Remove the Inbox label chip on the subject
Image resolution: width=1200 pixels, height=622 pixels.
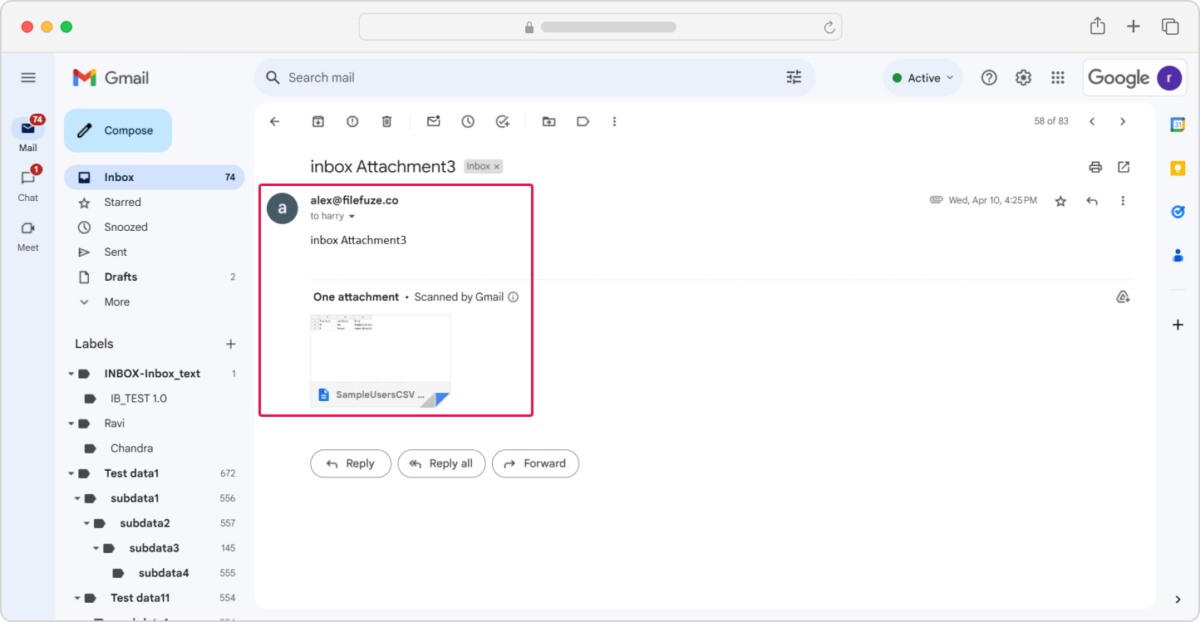click(496, 166)
